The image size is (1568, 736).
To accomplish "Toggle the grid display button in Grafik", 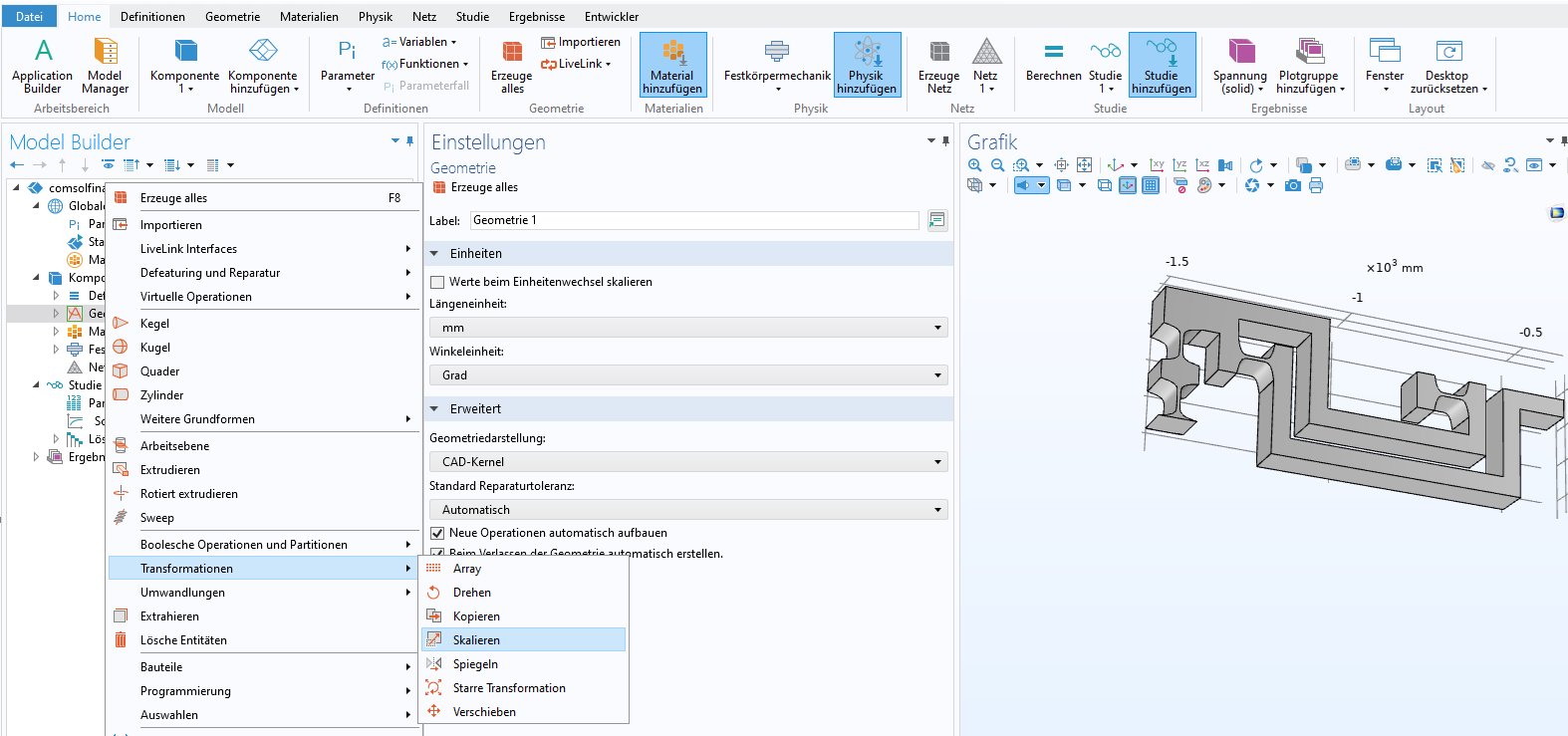I will 1151,185.
